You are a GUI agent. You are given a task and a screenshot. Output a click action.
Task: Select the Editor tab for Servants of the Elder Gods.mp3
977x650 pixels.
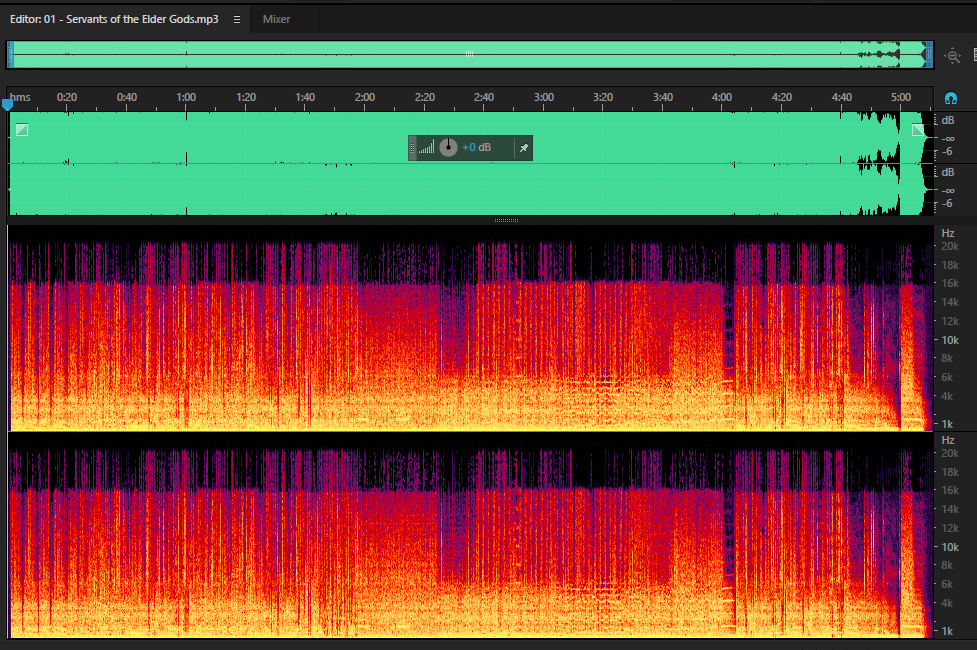coord(114,19)
